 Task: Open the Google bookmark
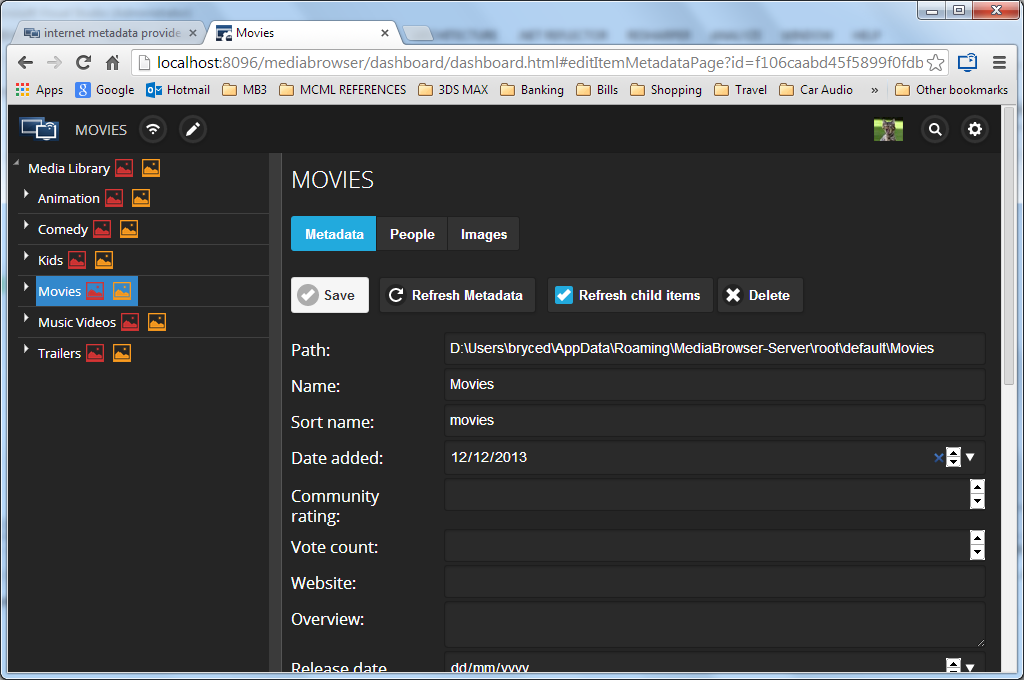105,90
